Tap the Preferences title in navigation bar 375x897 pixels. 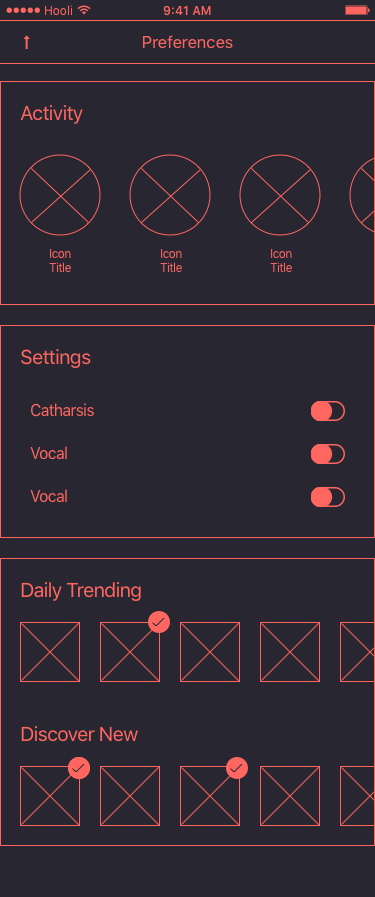[x=188, y=42]
